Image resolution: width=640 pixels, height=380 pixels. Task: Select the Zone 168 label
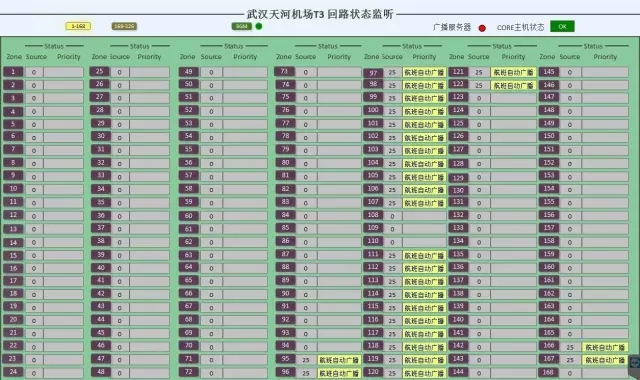tap(549, 373)
